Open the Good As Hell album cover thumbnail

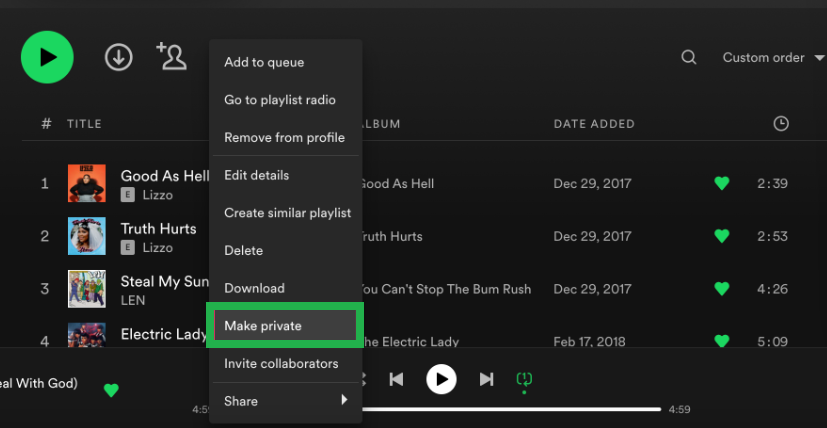[x=86, y=183]
